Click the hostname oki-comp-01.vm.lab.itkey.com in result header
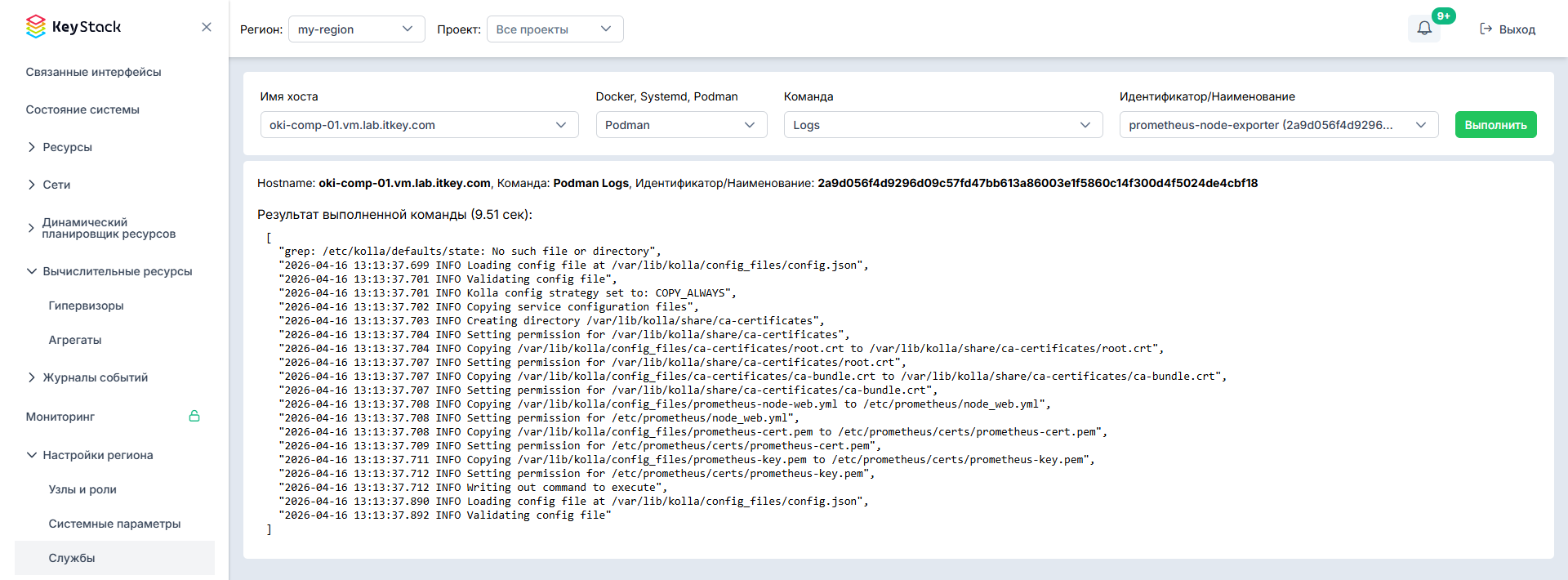This screenshot has height=580, width=1568. pos(405,183)
